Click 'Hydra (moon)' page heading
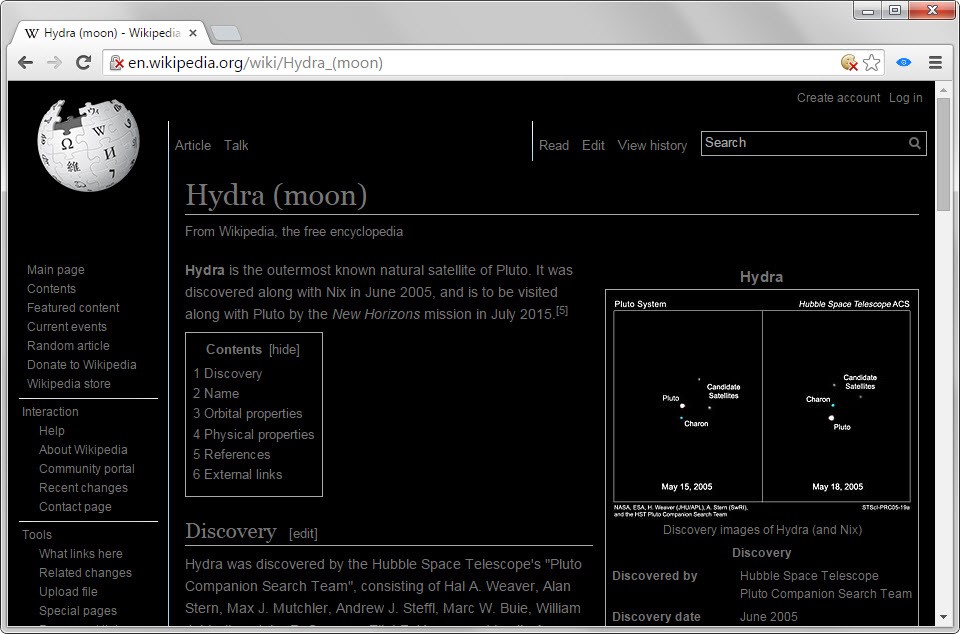Screen dimensions: 960x634 coord(276,196)
